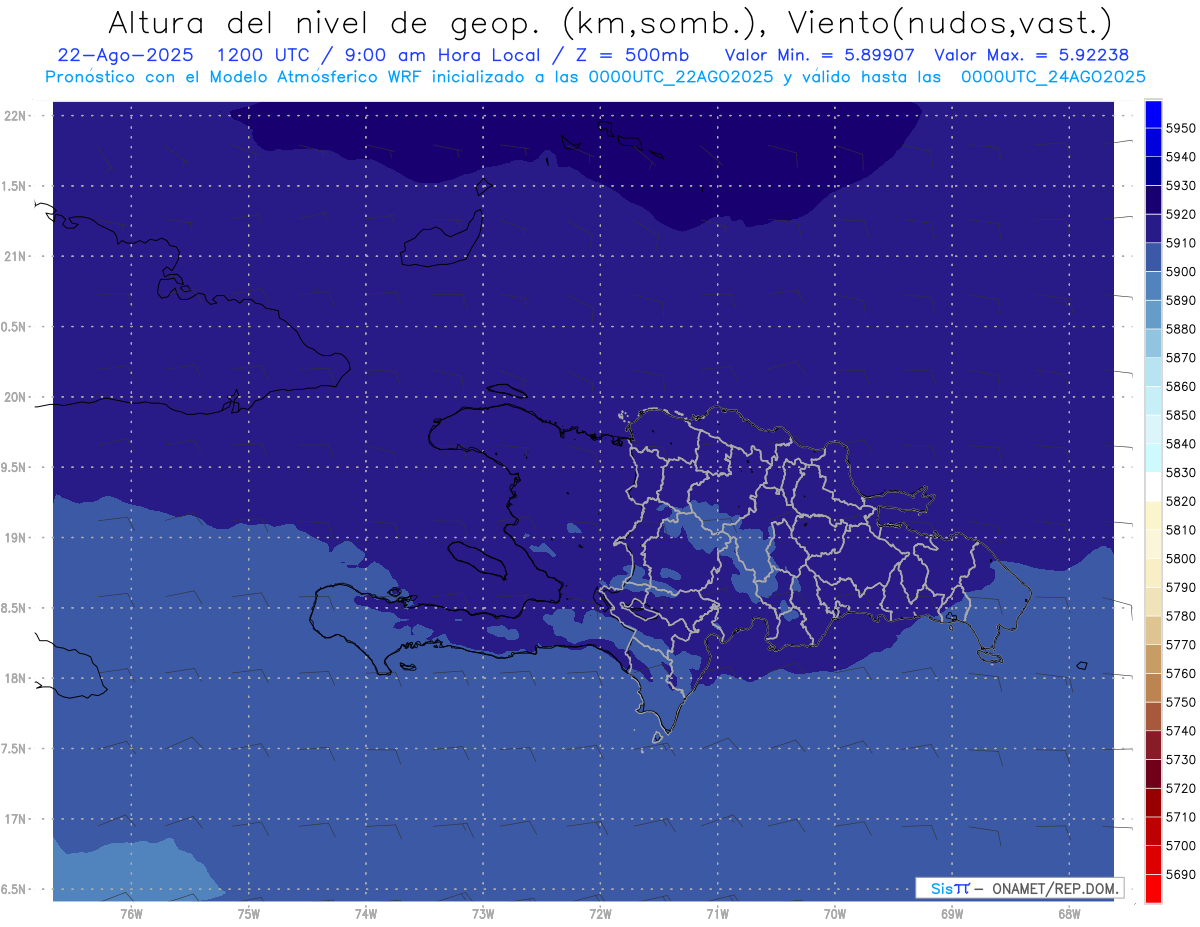Screen dimensions: 1200x927
Task: Click Tortuga island outline north of Haiti
Action: (x=507, y=390)
